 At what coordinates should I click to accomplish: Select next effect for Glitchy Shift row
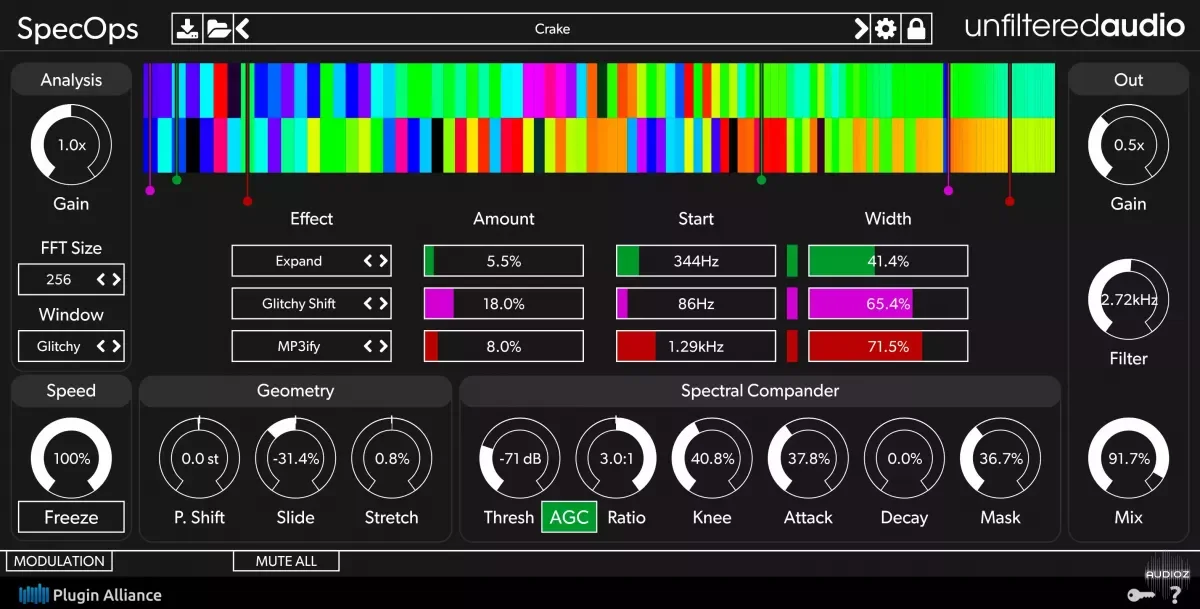383,303
